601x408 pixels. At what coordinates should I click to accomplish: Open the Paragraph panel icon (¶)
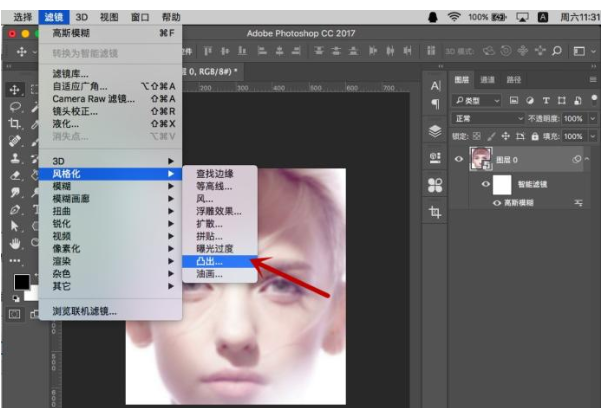pyautogui.click(x=435, y=104)
